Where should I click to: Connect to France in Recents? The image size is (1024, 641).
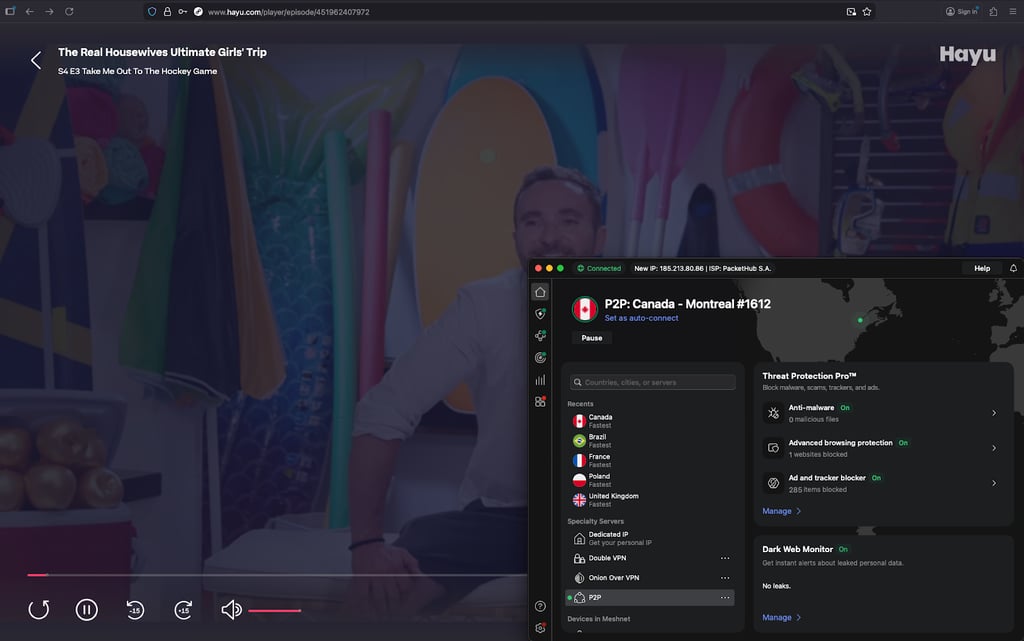[x=652, y=461]
